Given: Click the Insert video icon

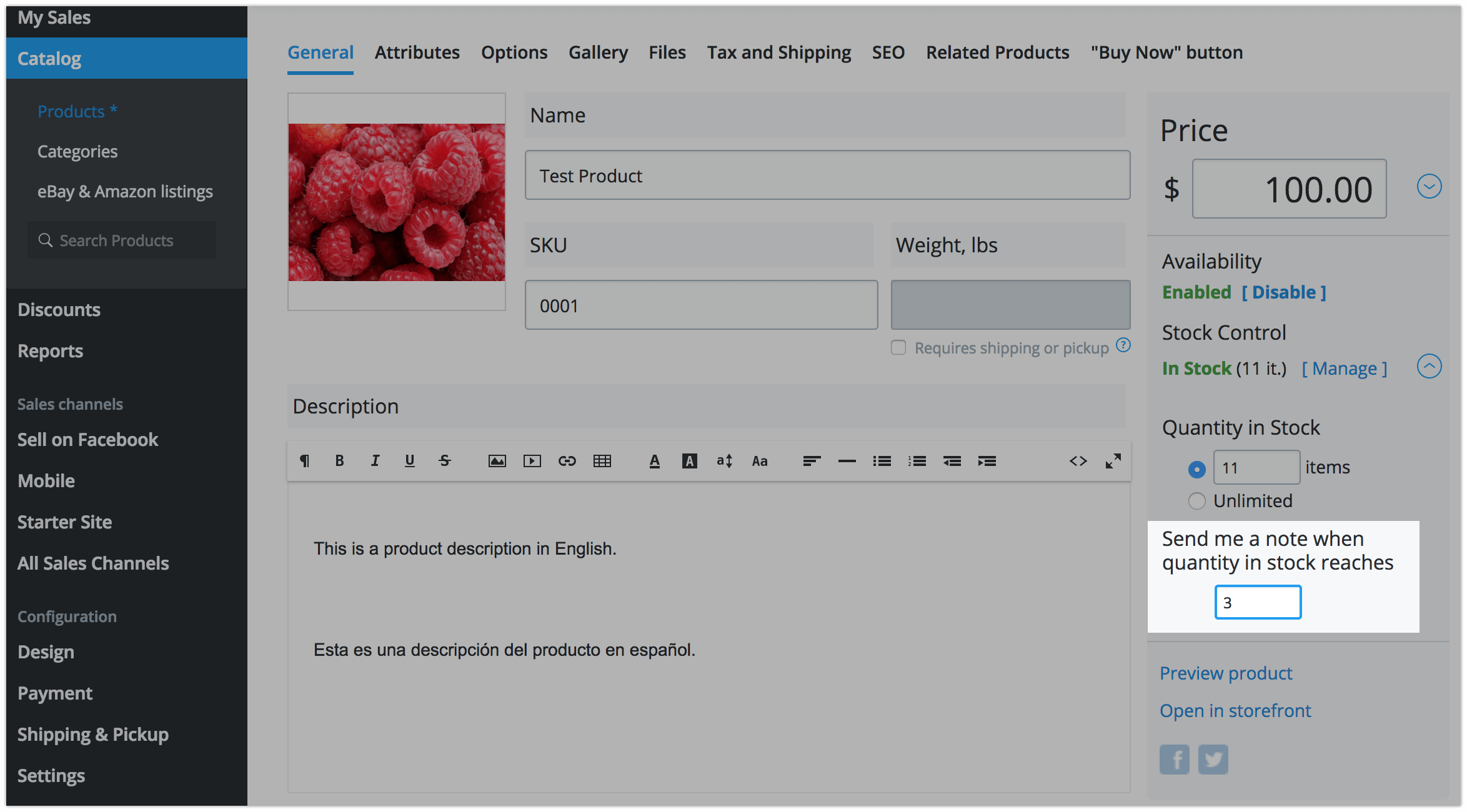Looking at the screenshot, I should point(532,461).
